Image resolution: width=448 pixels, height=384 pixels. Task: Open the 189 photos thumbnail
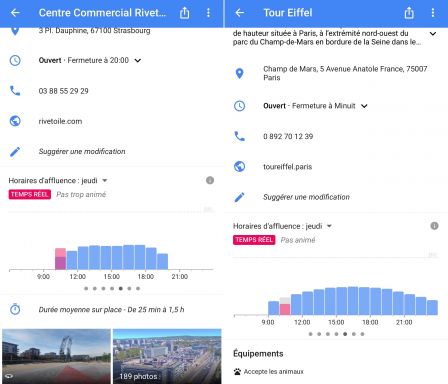167,356
